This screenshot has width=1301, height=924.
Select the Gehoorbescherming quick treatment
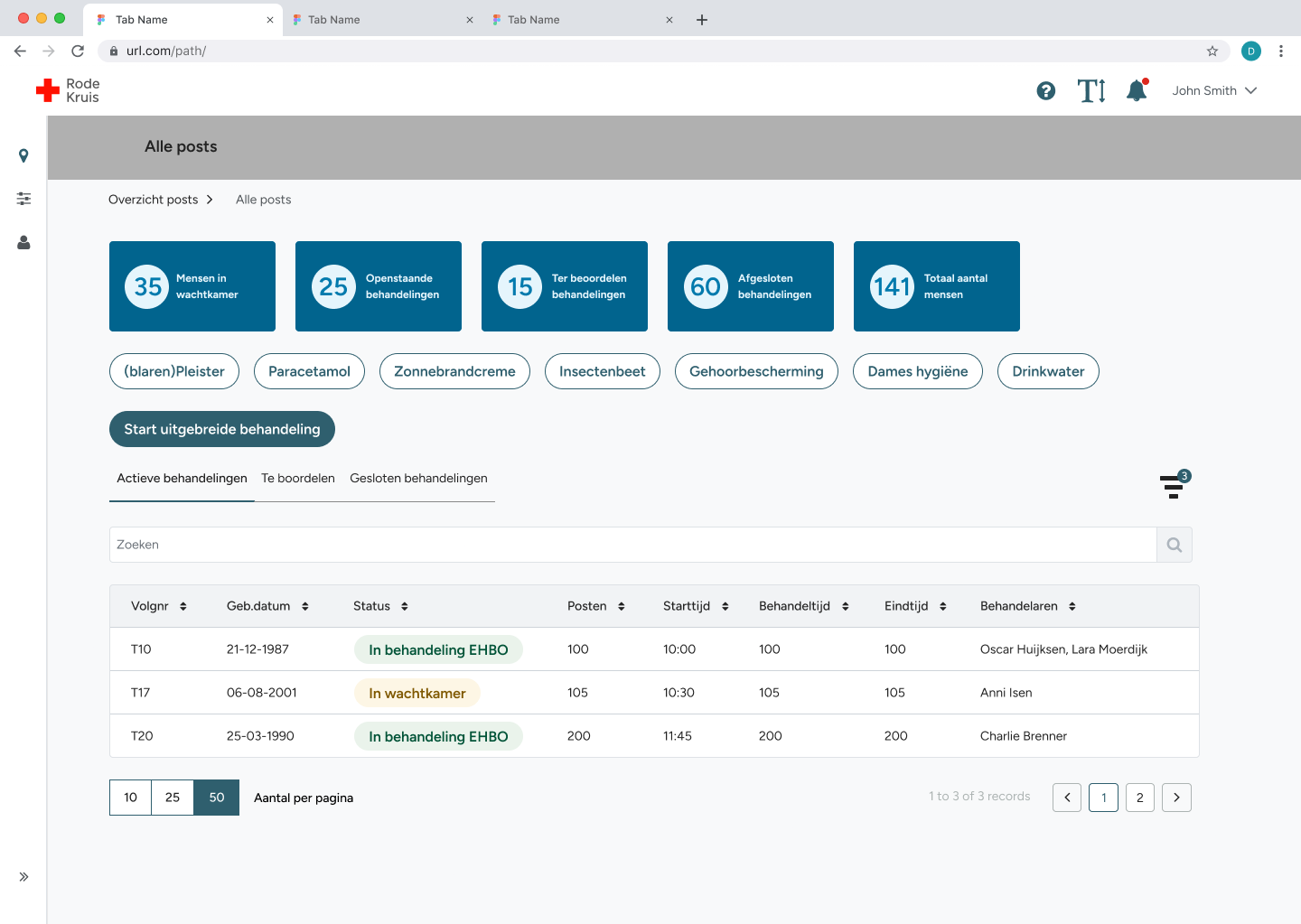(756, 371)
